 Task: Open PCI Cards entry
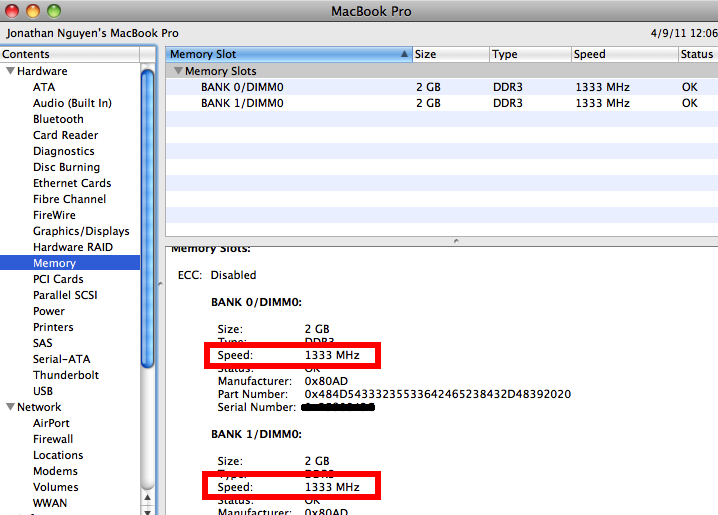58,279
